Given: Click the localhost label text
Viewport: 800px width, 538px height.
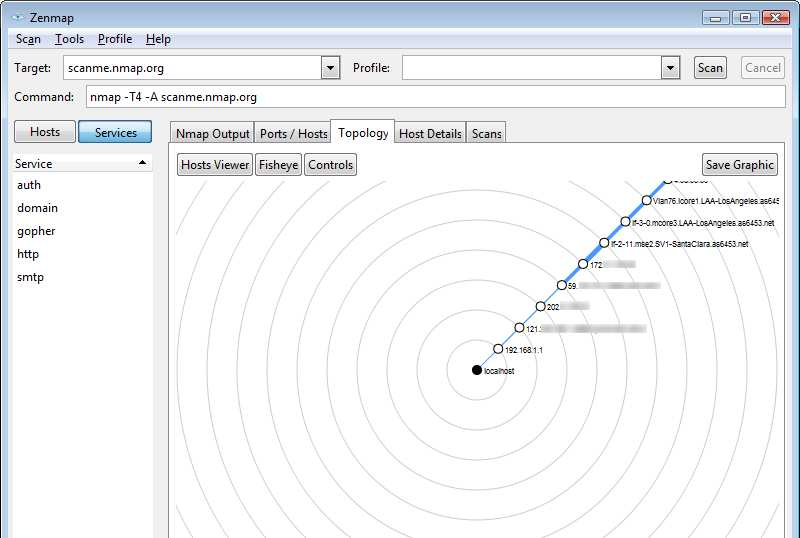Looking at the screenshot, I should click(x=499, y=371).
